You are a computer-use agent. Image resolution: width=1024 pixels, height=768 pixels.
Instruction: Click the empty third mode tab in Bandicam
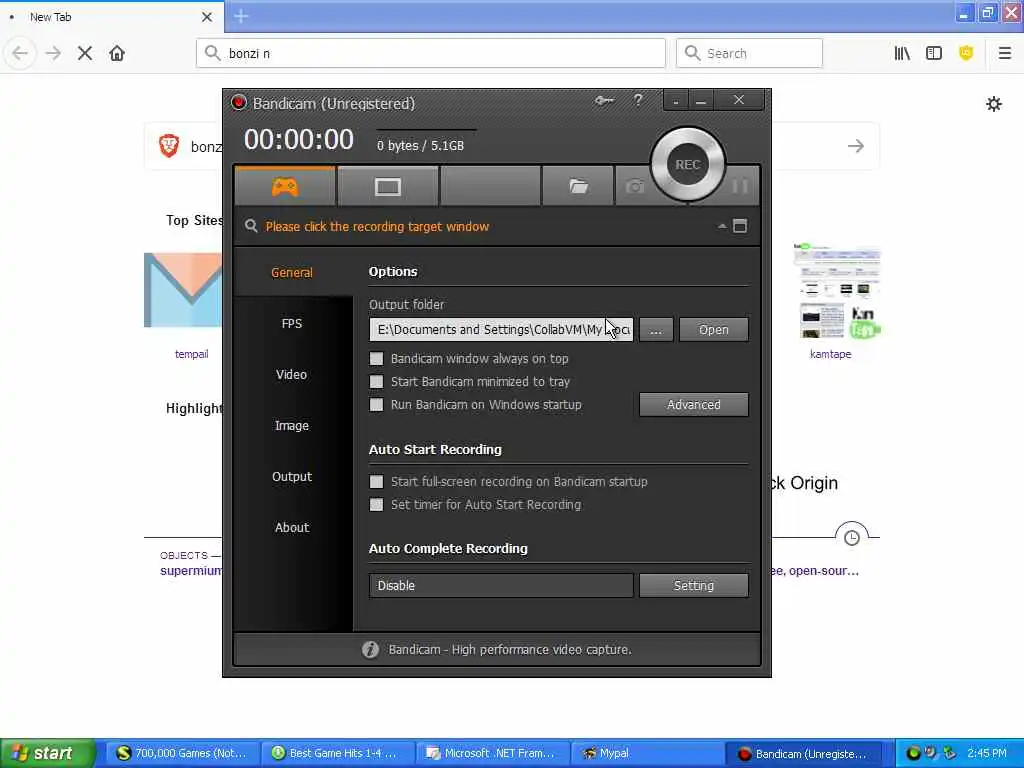(490, 187)
